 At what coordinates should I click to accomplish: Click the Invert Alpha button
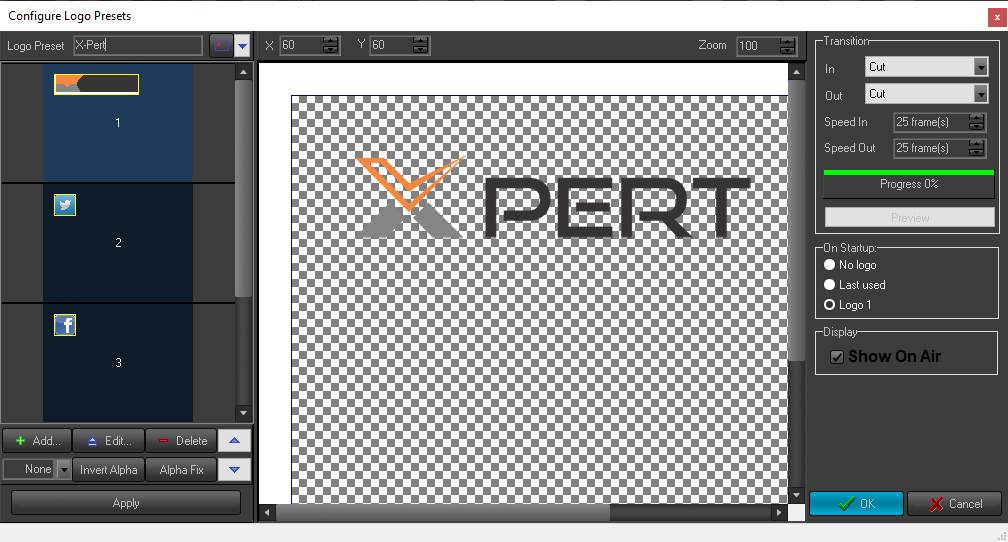click(x=109, y=469)
